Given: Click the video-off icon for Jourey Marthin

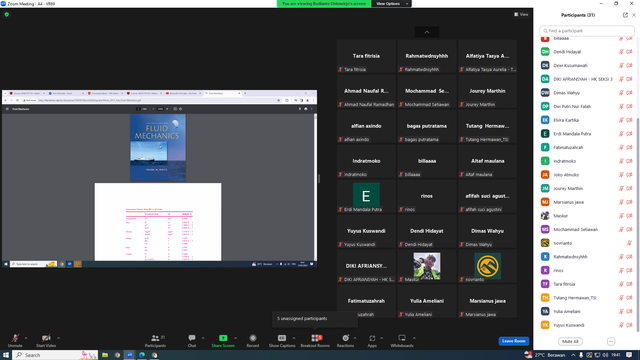Looking at the screenshot, I should (629, 188).
